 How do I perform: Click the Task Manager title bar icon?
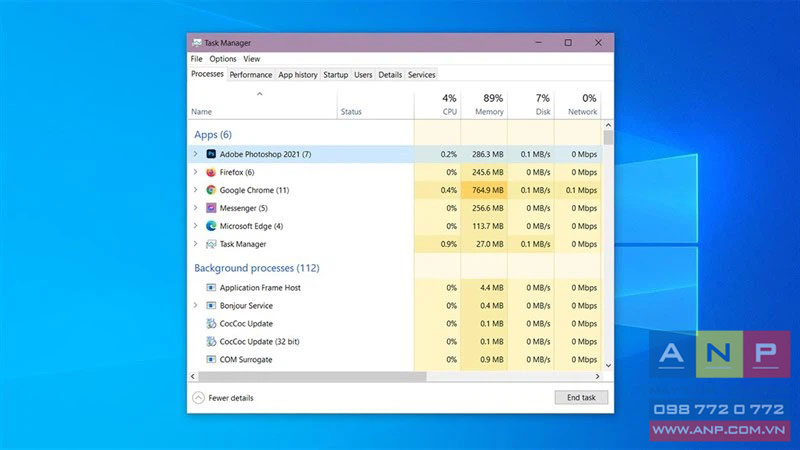(196, 43)
